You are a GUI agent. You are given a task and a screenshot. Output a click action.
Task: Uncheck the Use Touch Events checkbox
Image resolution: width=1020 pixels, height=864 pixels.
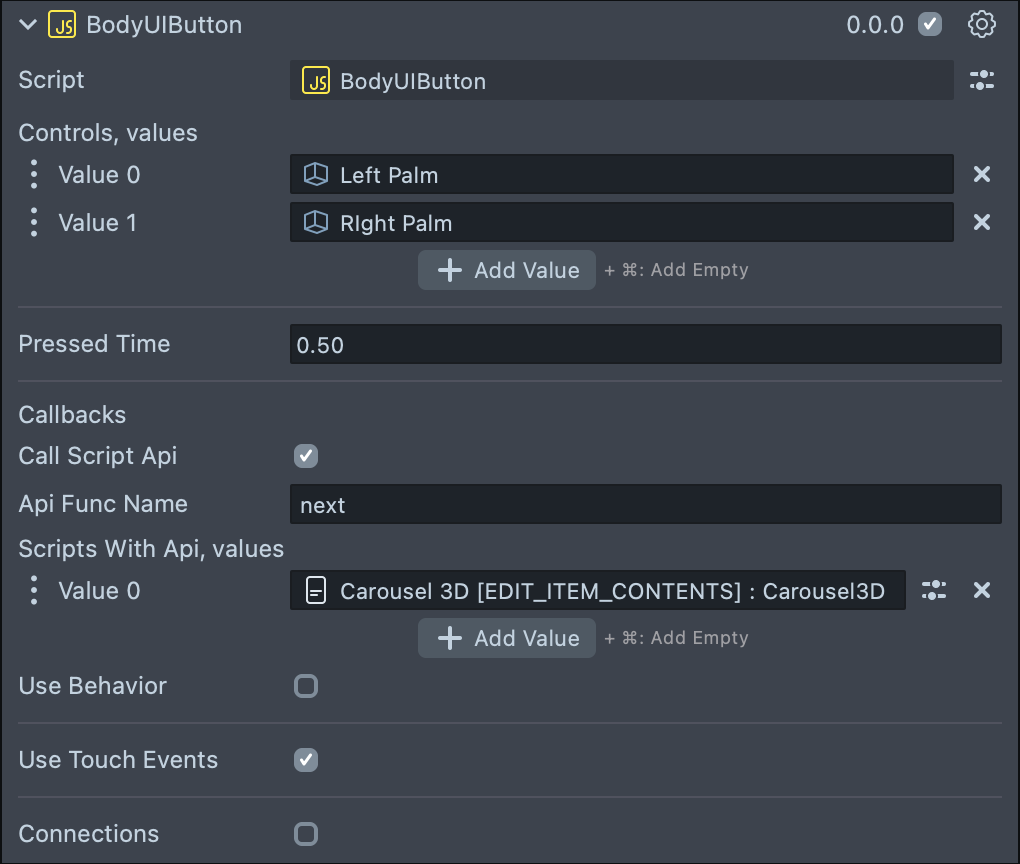tap(306, 760)
